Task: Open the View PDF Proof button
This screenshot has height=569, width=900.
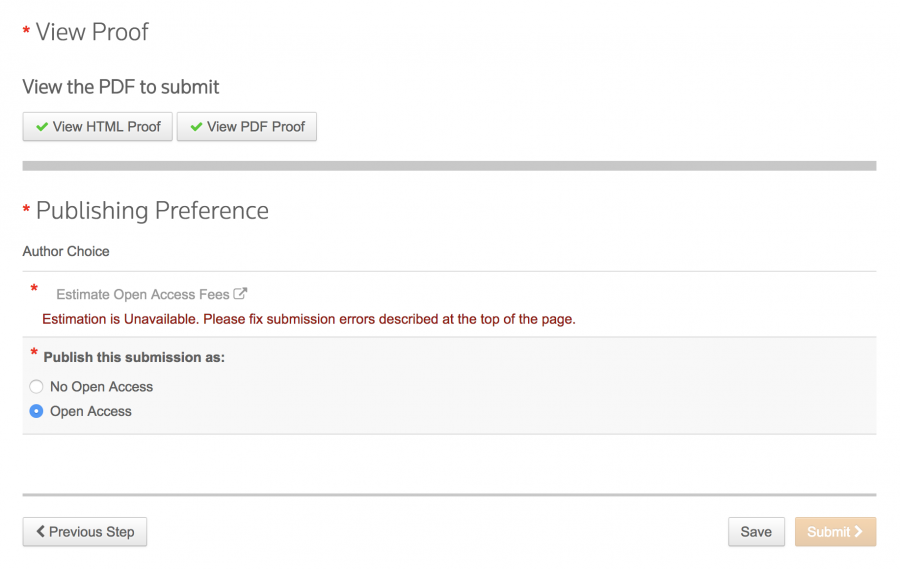Action: (247, 127)
